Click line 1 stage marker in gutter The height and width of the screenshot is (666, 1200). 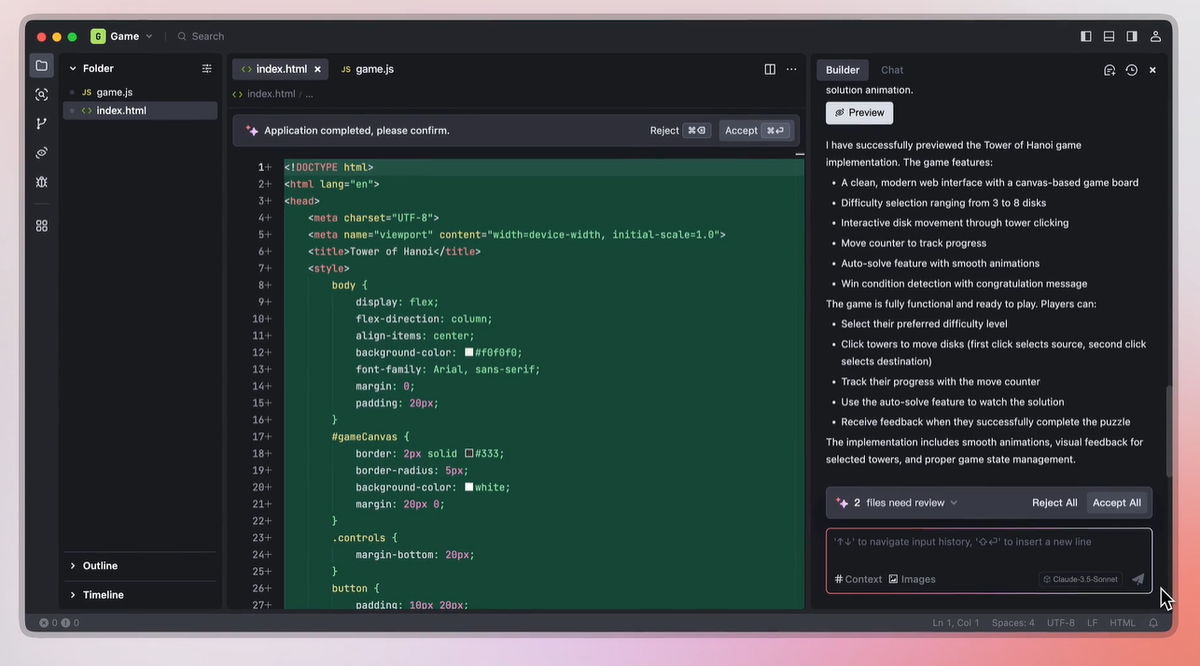pyautogui.click(x=268, y=167)
